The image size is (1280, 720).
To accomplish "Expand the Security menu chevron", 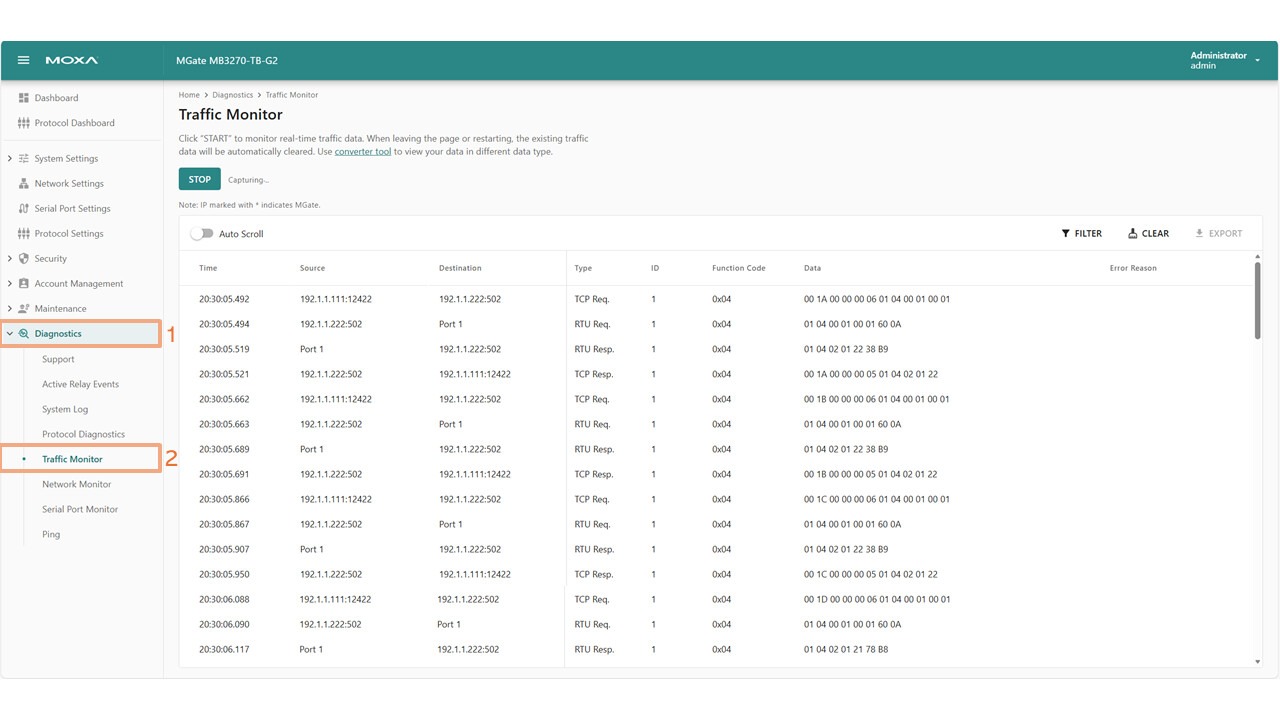I will point(10,259).
